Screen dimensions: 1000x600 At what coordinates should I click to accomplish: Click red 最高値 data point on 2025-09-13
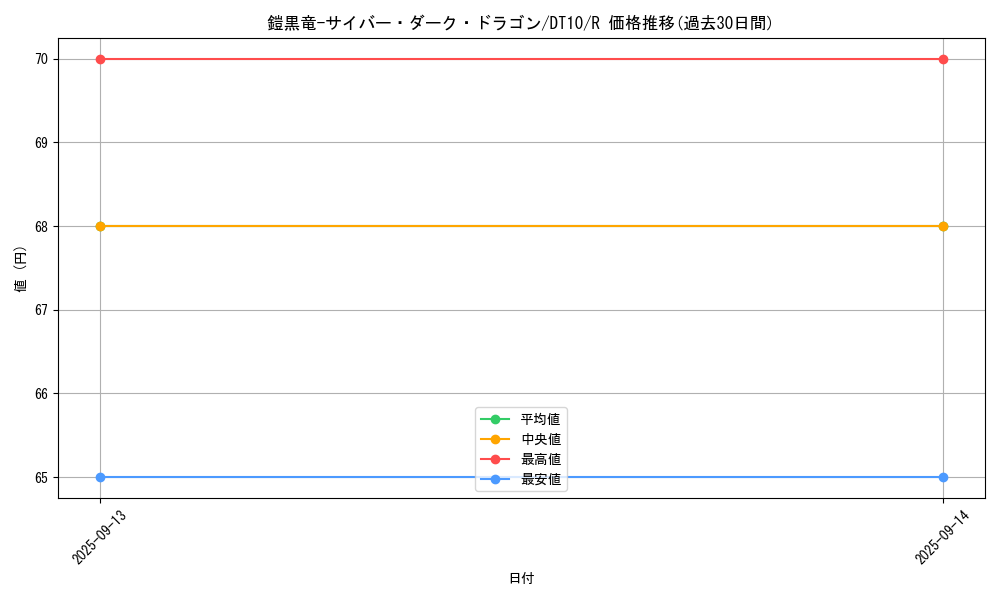click(x=100, y=59)
